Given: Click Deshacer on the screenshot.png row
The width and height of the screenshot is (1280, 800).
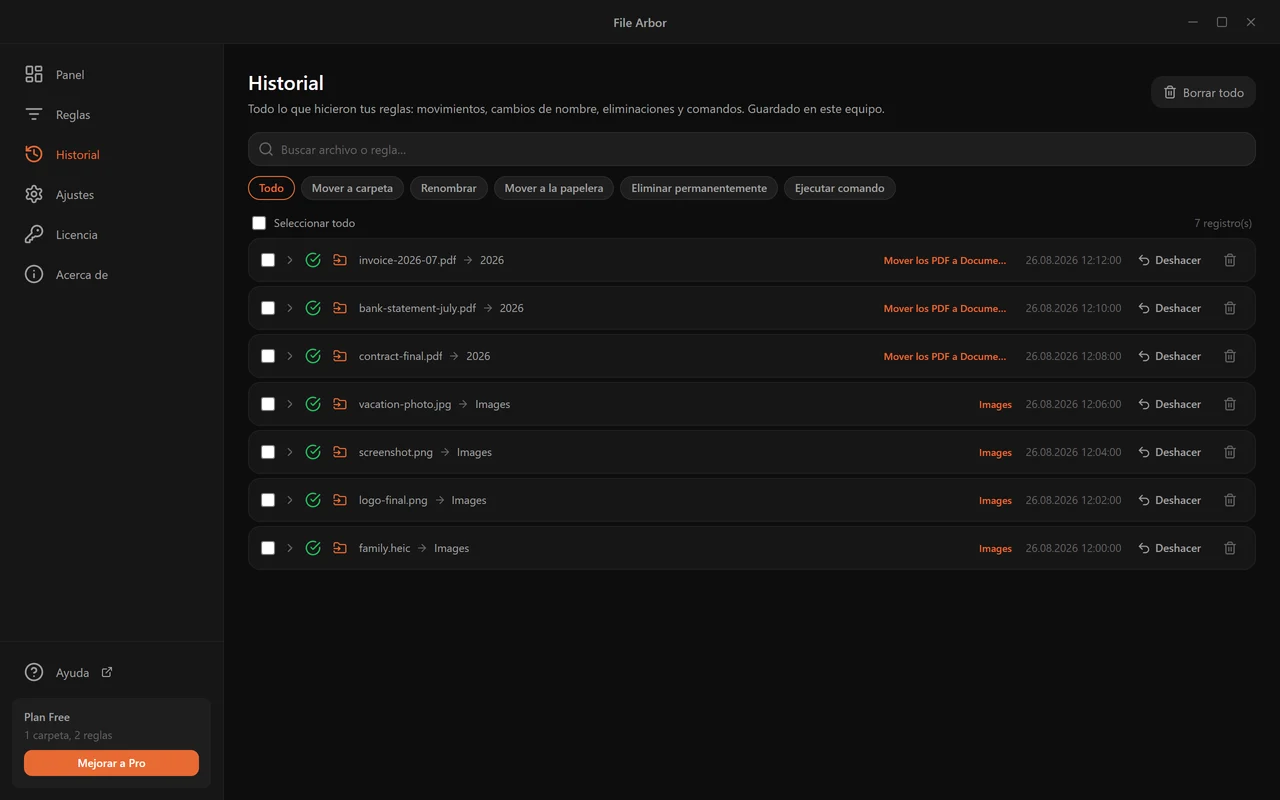Looking at the screenshot, I should (x=1169, y=452).
